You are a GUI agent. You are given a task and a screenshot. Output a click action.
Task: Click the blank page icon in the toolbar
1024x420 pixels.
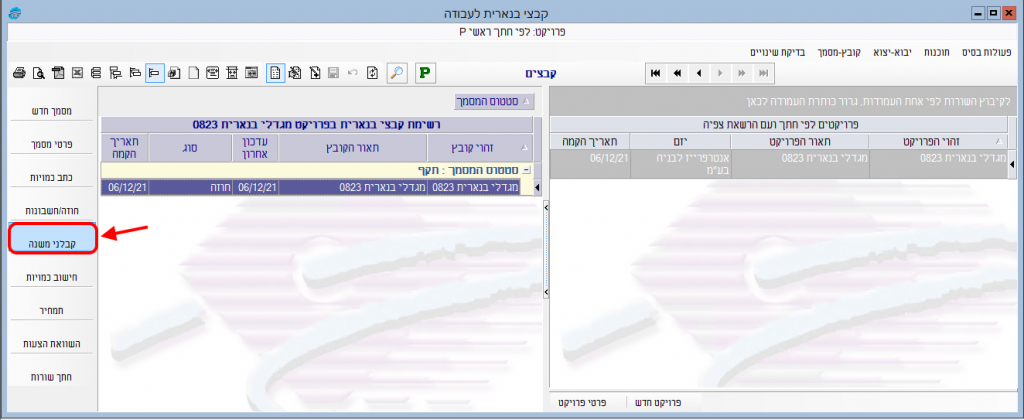coord(192,73)
